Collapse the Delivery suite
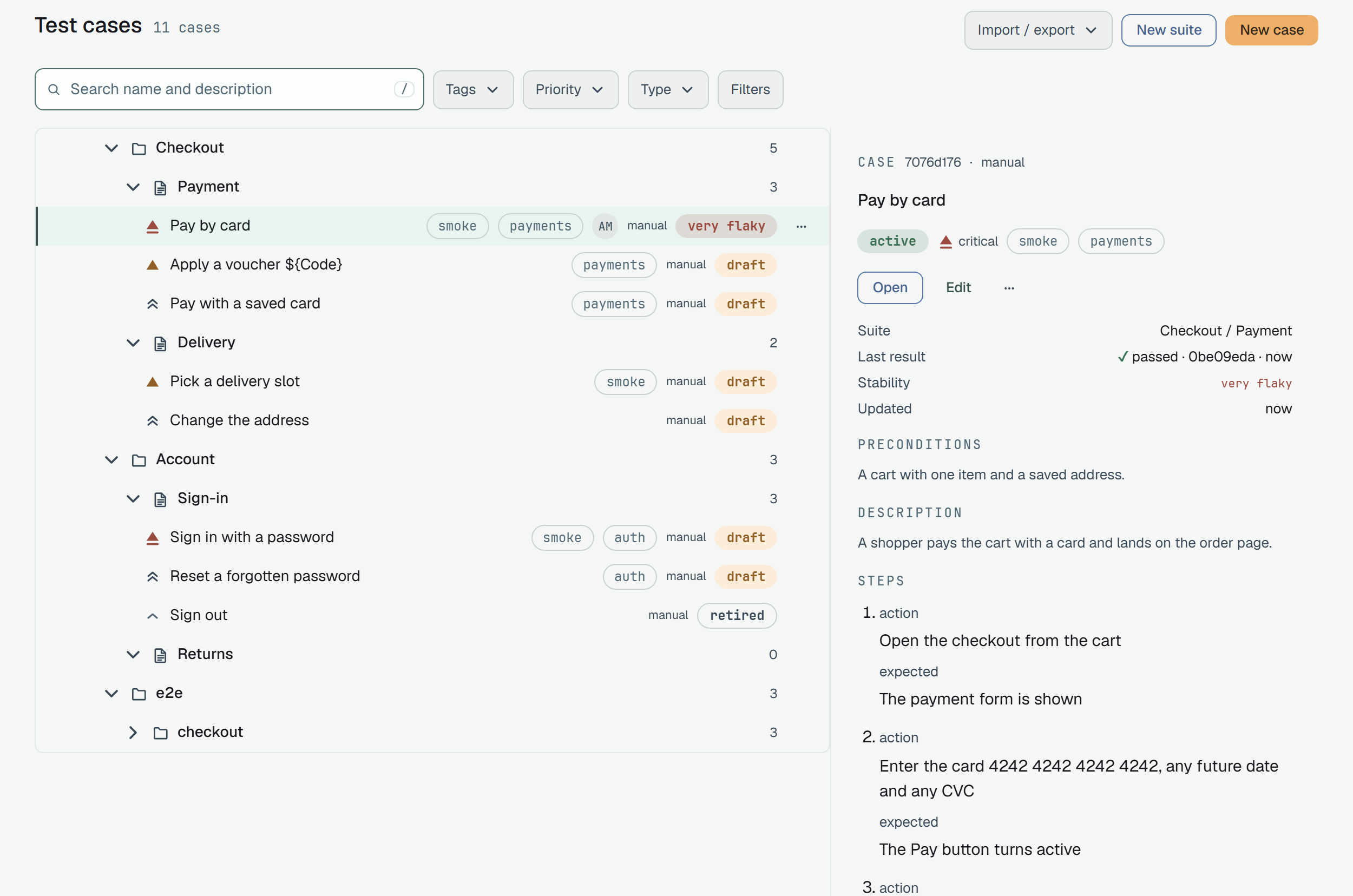Viewport: 1353px width, 896px height. 133,343
